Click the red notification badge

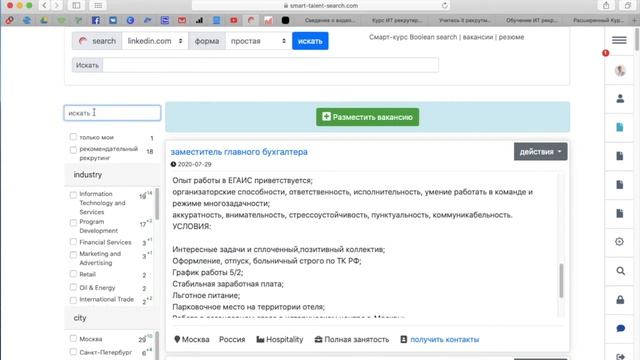[x=605, y=53]
